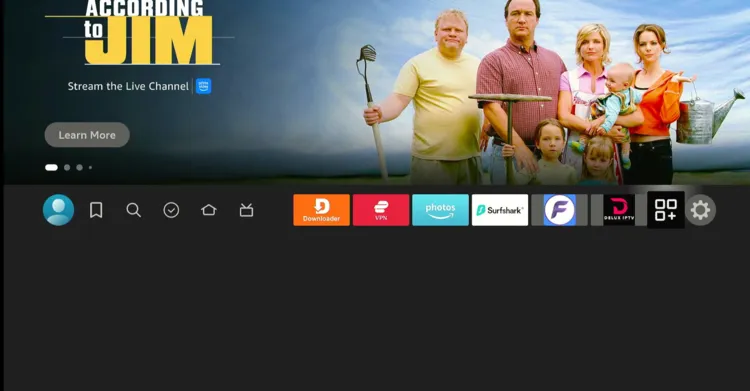Open the Find search magnifier icon
This screenshot has height=391, width=750.
pyautogui.click(x=133, y=210)
